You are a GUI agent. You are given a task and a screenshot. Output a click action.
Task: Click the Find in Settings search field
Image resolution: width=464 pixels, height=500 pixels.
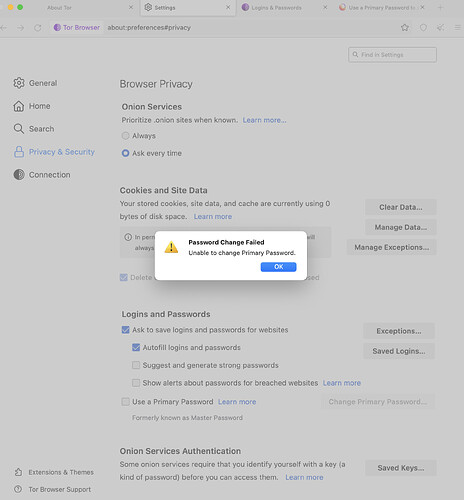392,55
